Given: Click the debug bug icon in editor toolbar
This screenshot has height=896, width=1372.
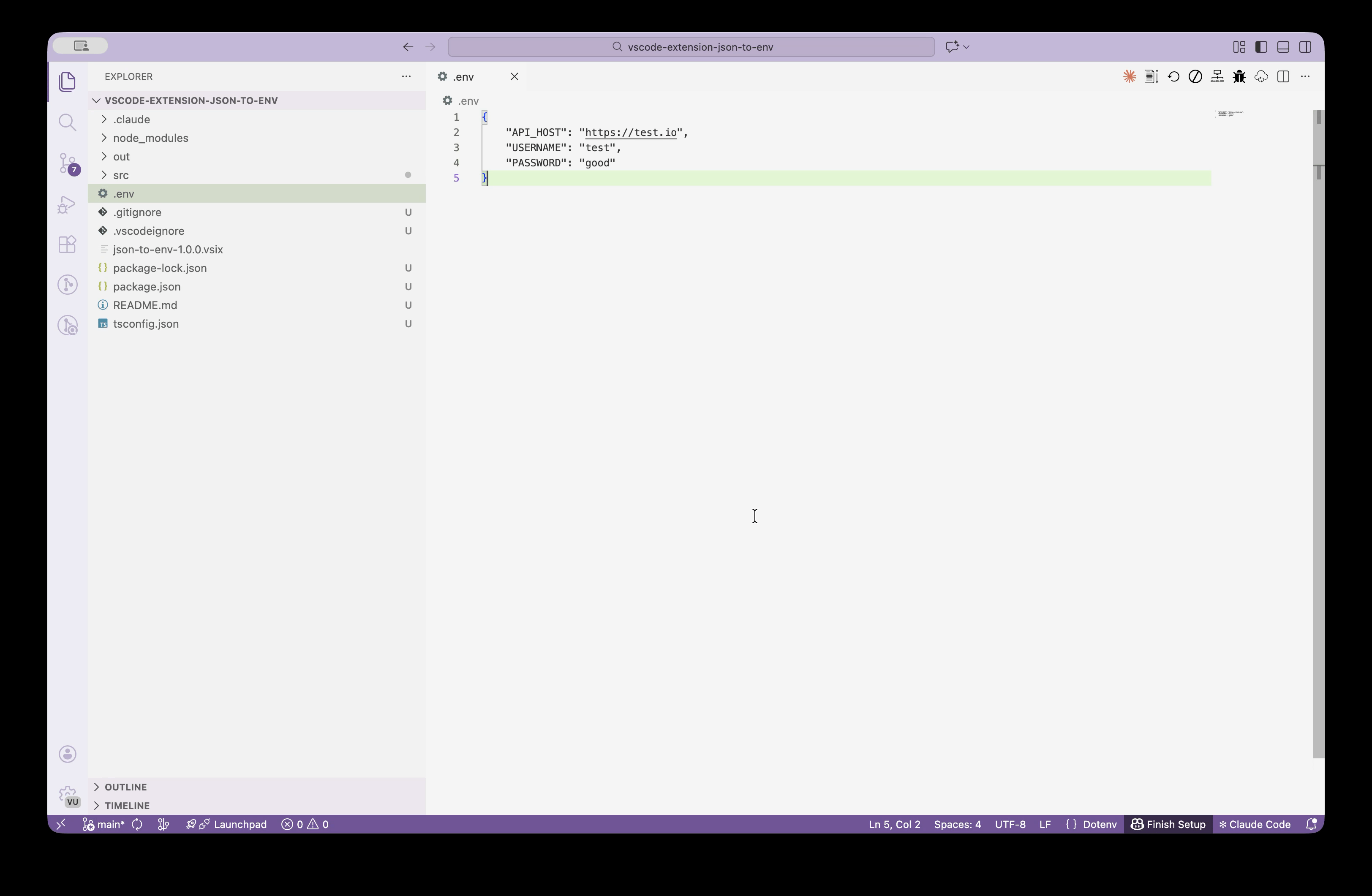Looking at the screenshot, I should (1239, 76).
